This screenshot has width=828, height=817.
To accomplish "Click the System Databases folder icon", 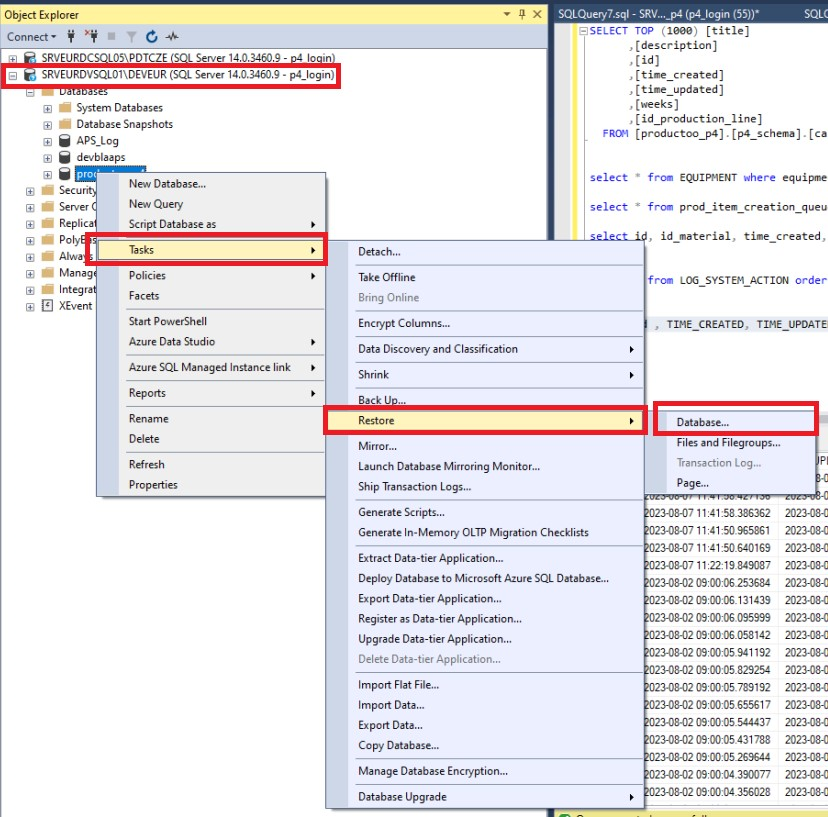I will pyautogui.click(x=65, y=108).
